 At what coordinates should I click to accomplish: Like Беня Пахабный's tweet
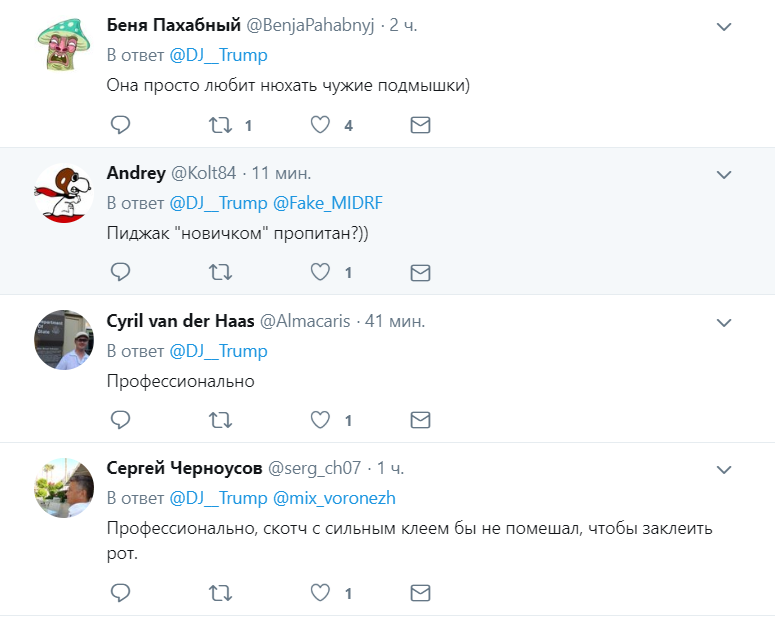(320, 125)
